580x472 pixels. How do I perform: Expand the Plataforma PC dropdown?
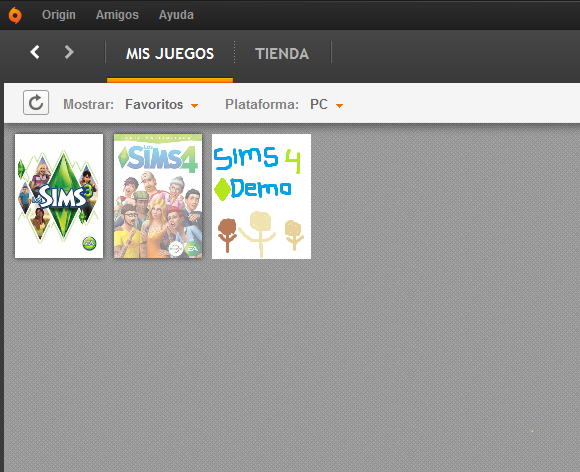click(327, 104)
